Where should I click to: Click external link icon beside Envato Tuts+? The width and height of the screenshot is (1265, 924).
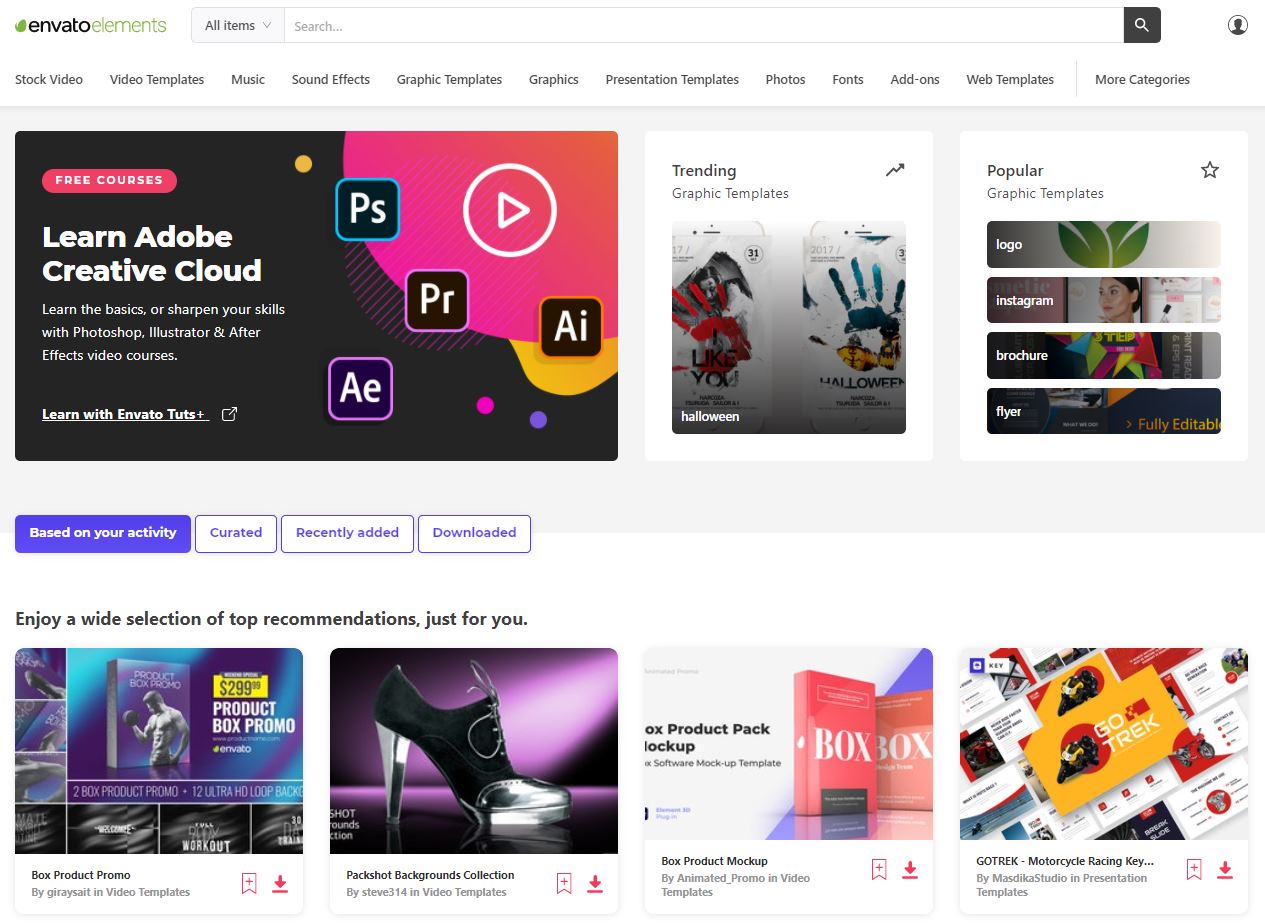(229, 414)
